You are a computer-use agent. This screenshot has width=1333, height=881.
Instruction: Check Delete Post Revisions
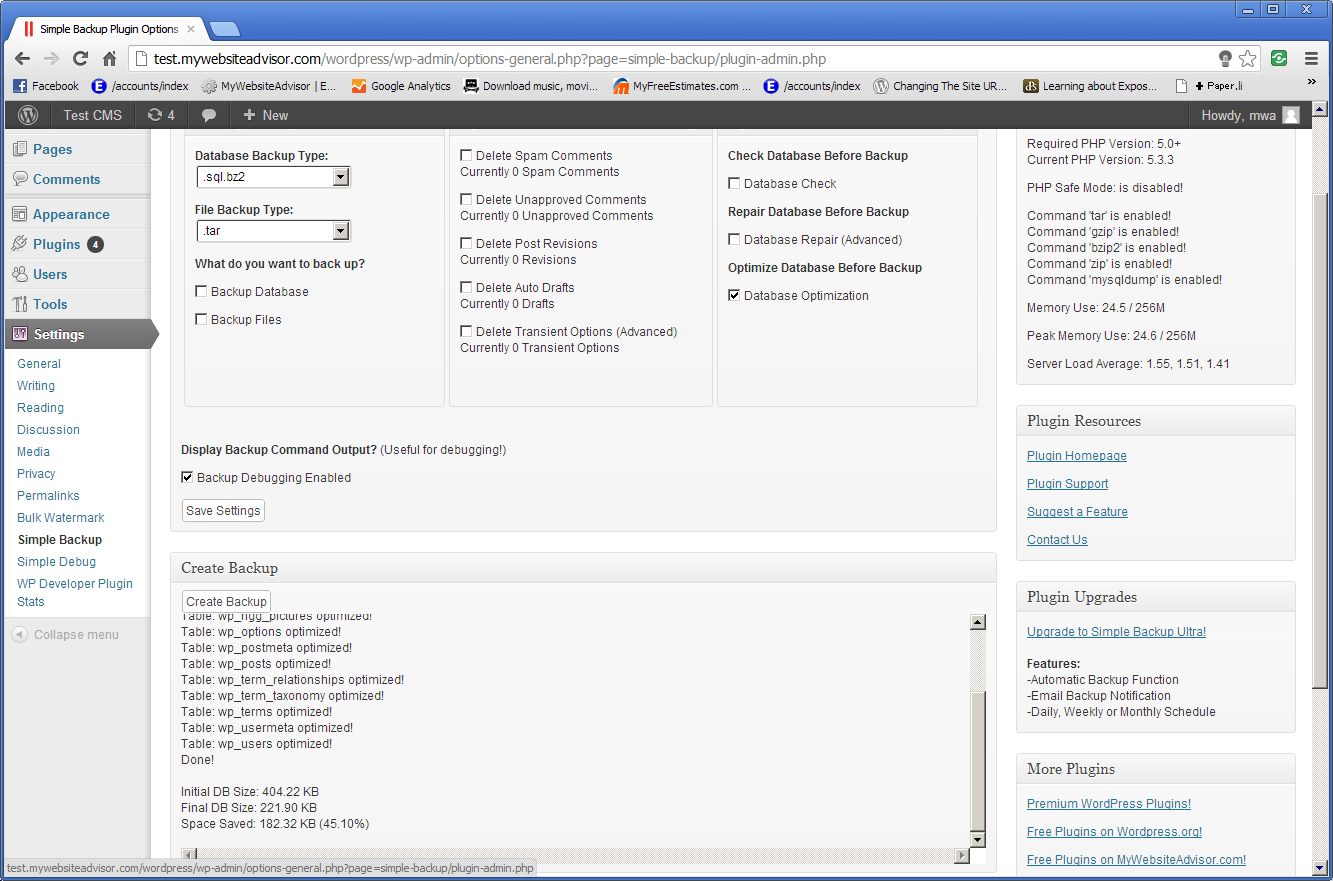tap(466, 244)
